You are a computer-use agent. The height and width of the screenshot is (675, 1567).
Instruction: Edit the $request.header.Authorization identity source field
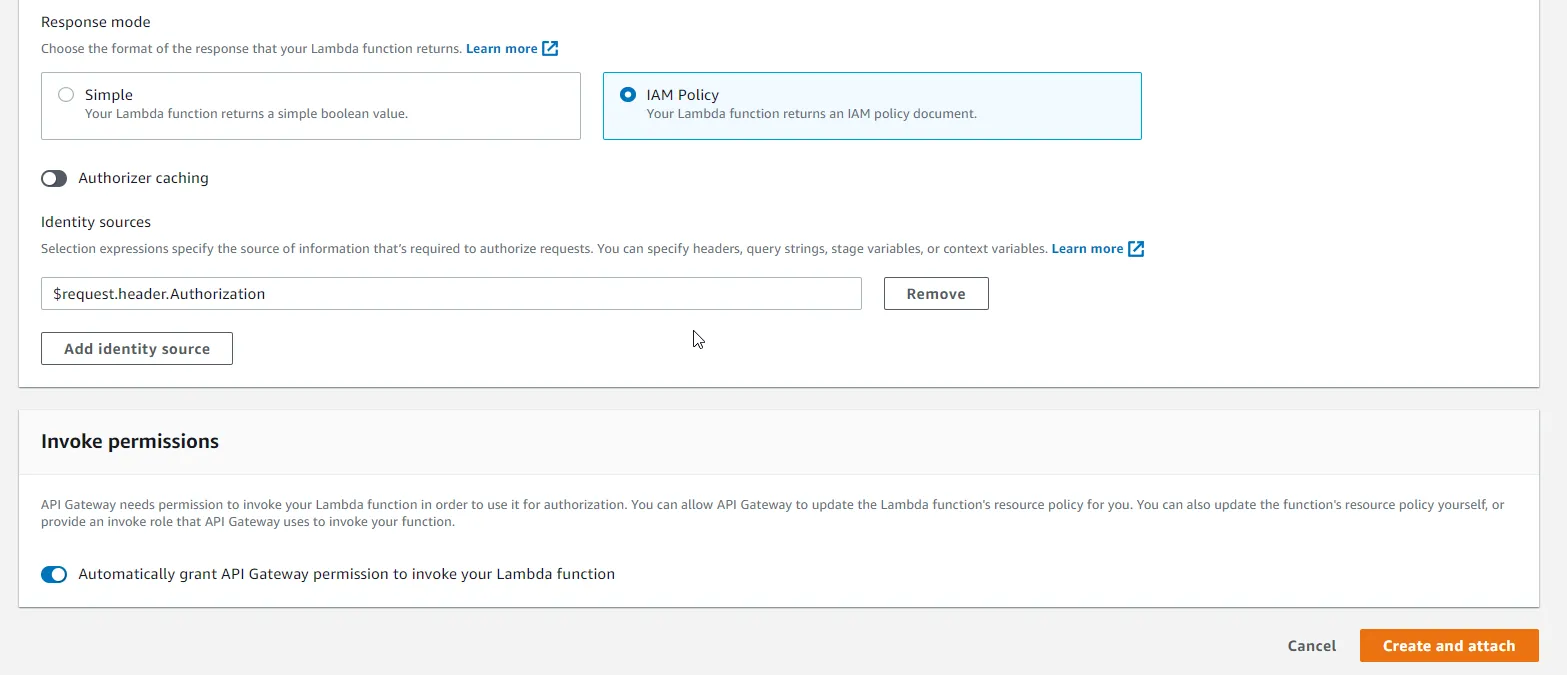pos(450,293)
